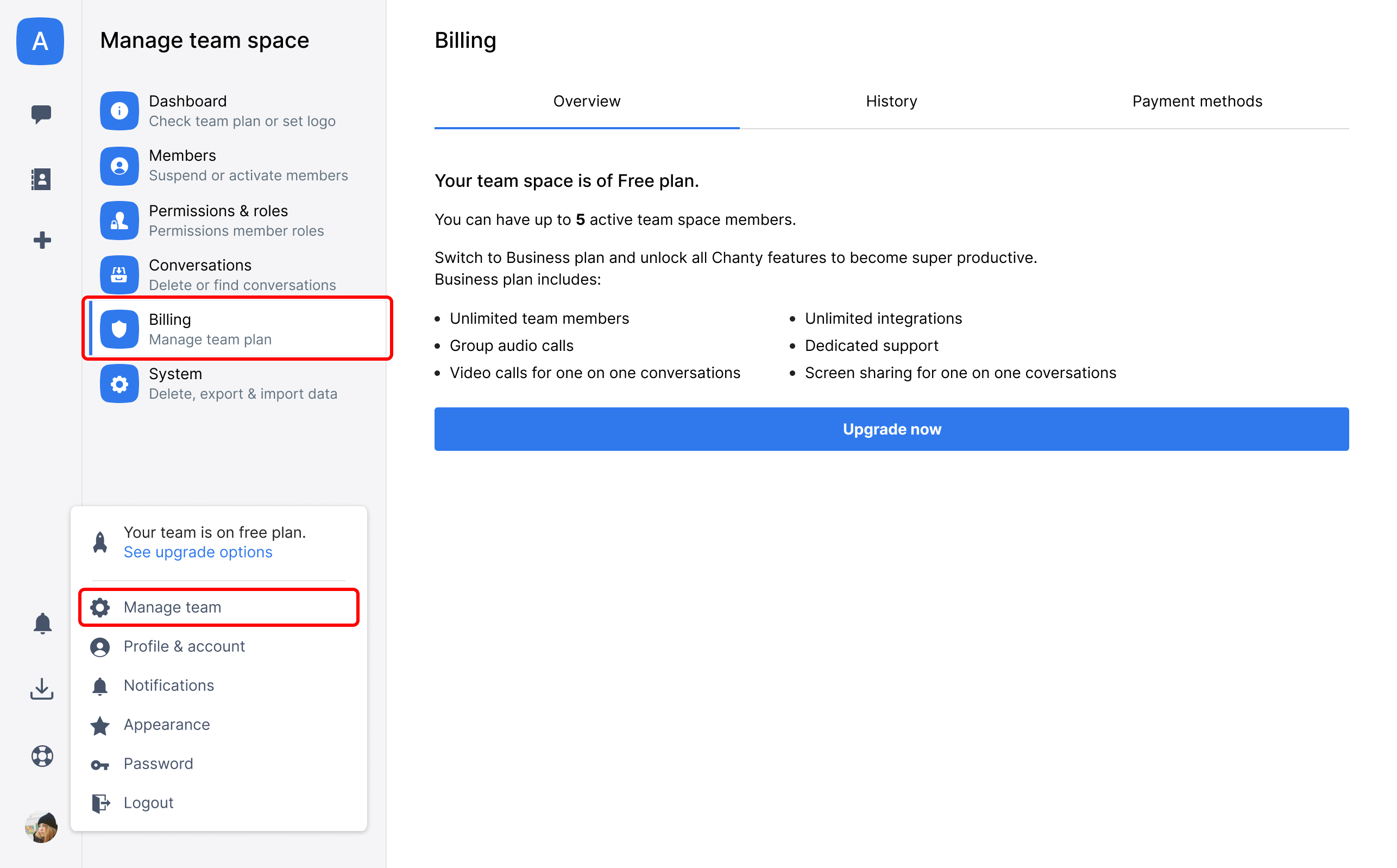
Task: Click Notifications menu item
Action: coord(168,685)
